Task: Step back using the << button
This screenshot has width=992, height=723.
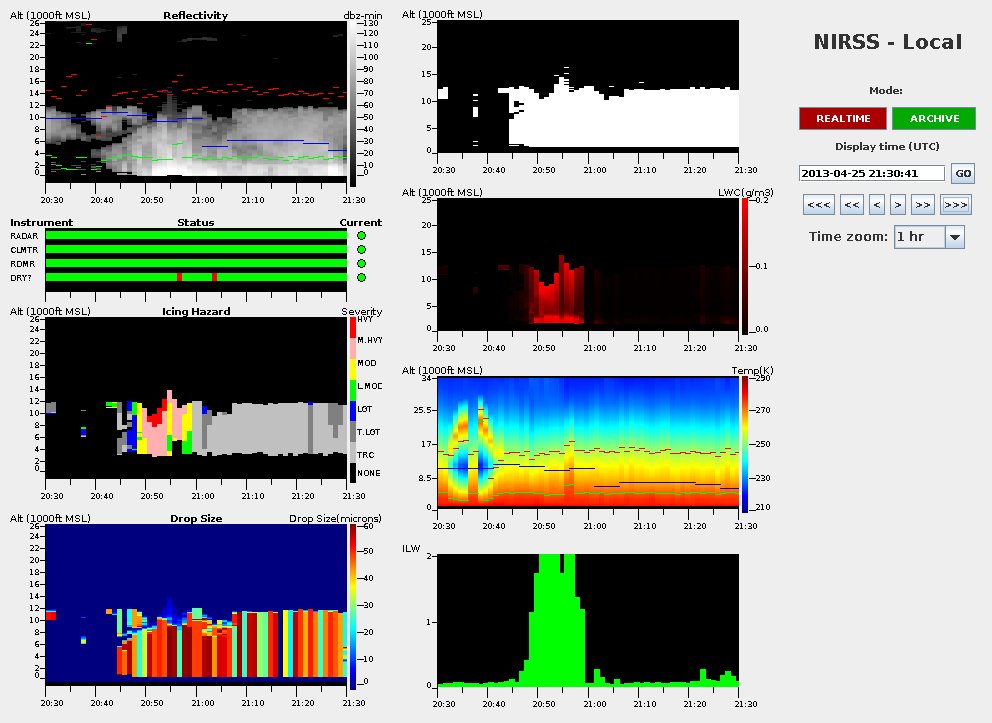Action: [851, 205]
